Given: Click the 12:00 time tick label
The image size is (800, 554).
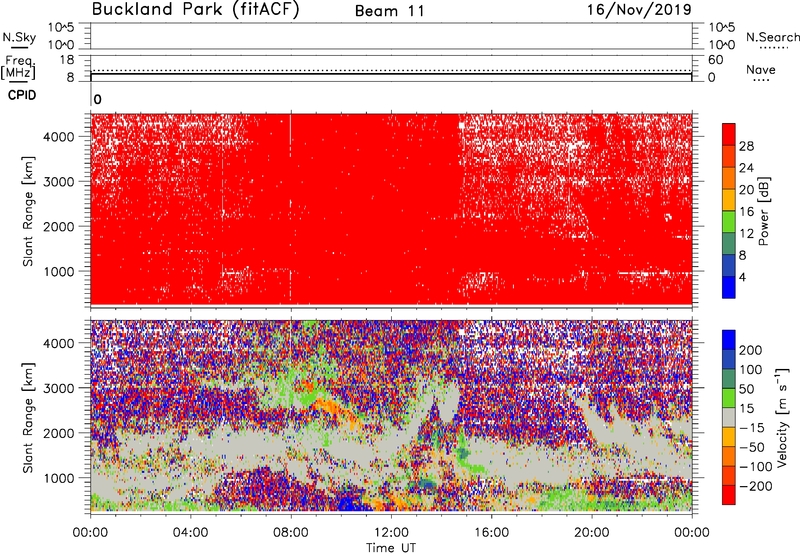Looking at the screenshot, I should point(391,533).
